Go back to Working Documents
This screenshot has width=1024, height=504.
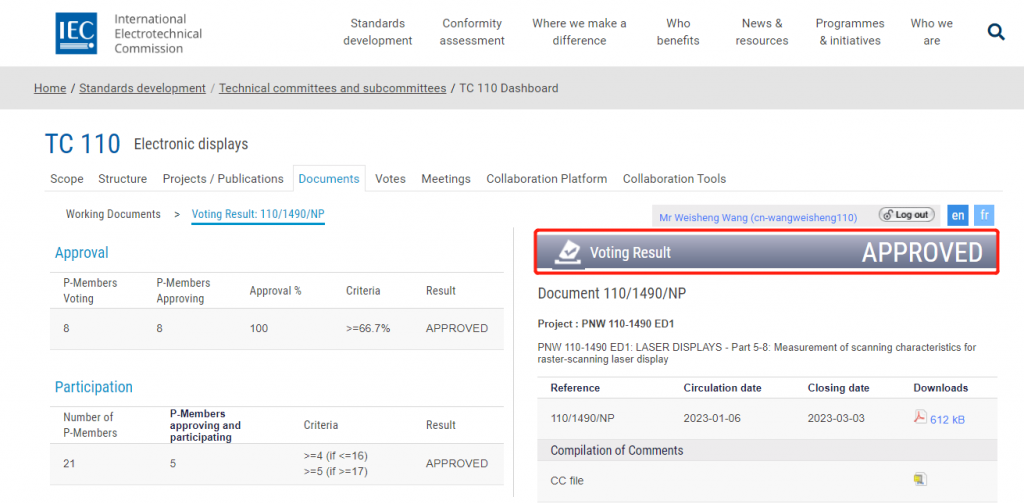tap(113, 214)
